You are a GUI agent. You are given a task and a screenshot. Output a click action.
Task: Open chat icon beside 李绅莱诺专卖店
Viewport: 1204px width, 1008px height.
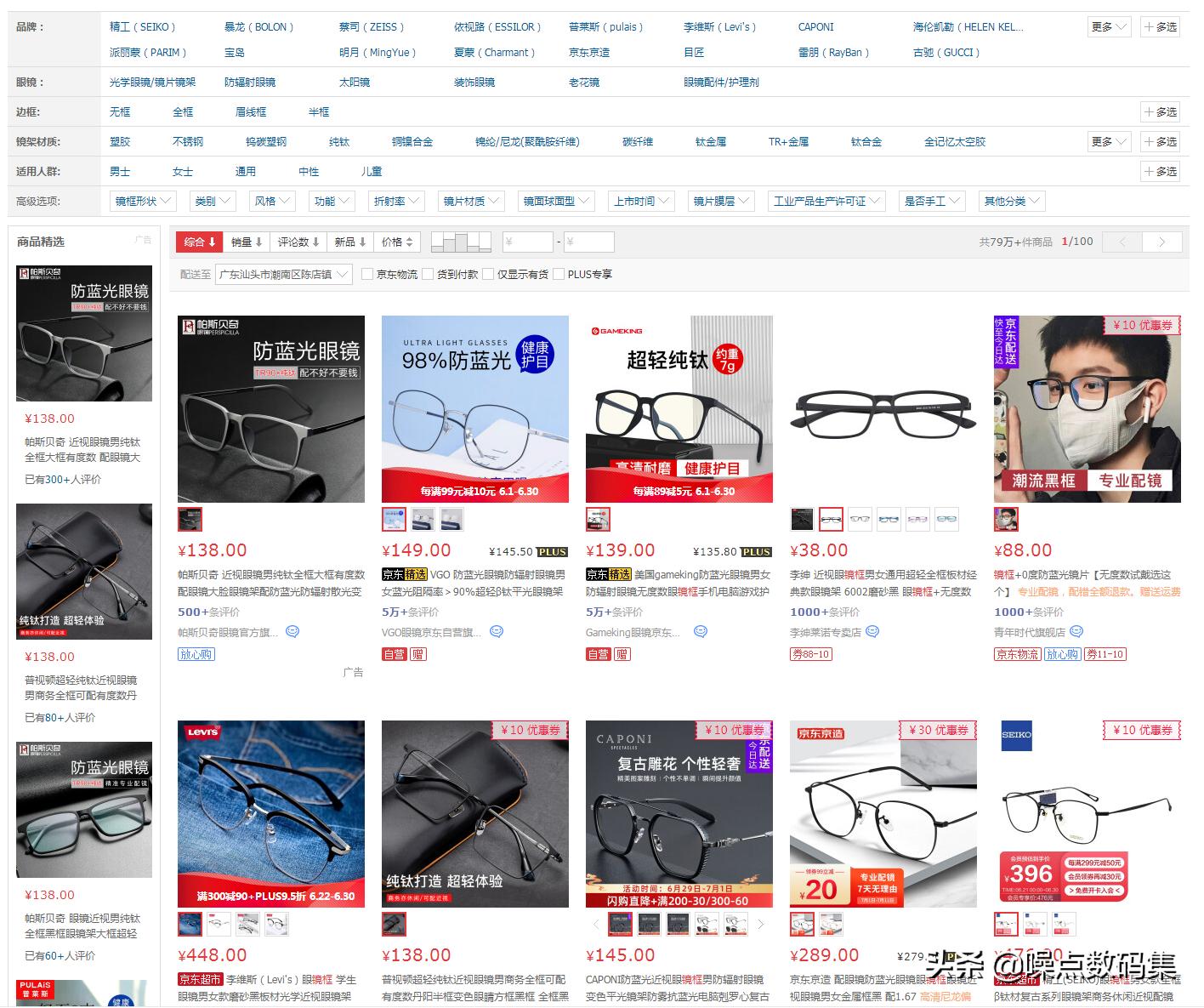872,632
